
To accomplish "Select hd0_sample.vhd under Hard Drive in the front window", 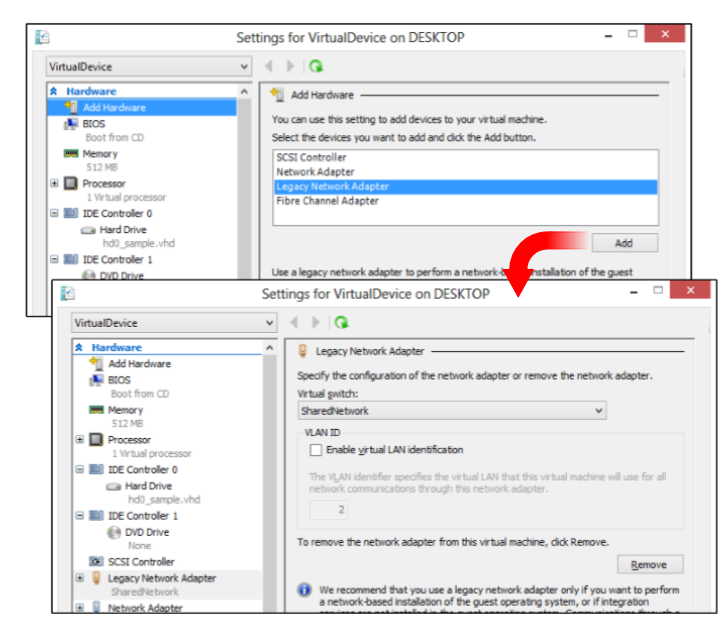I will pyautogui.click(x=164, y=500).
